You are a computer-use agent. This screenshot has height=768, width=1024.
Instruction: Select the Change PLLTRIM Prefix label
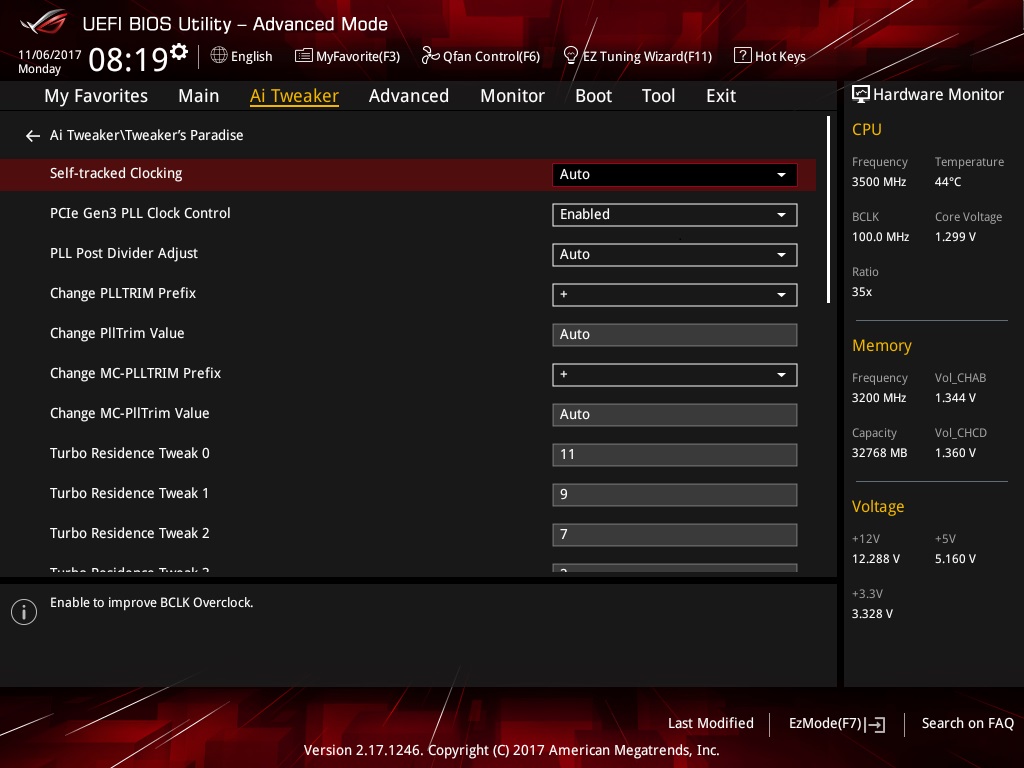coord(123,293)
